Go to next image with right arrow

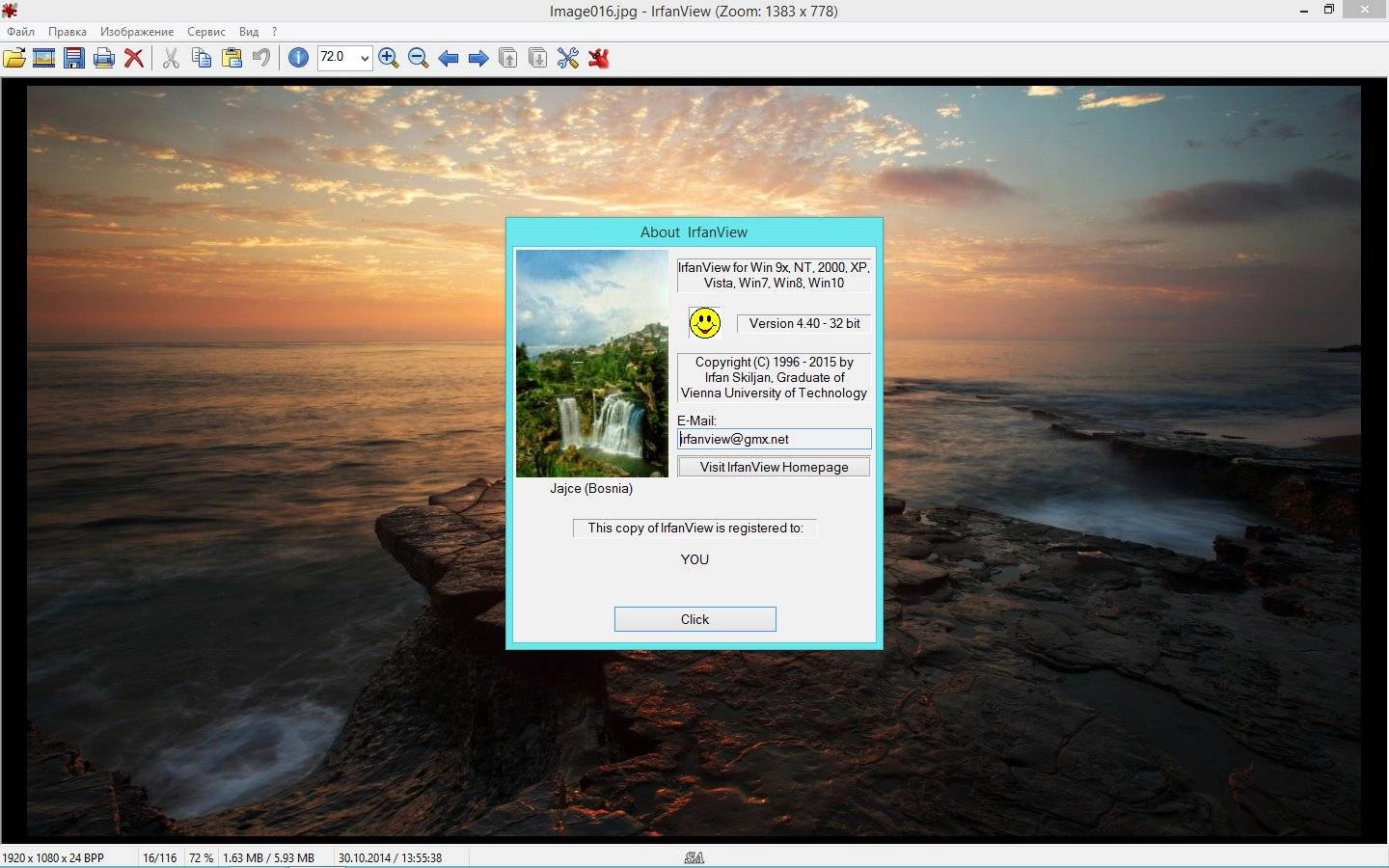(x=477, y=58)
